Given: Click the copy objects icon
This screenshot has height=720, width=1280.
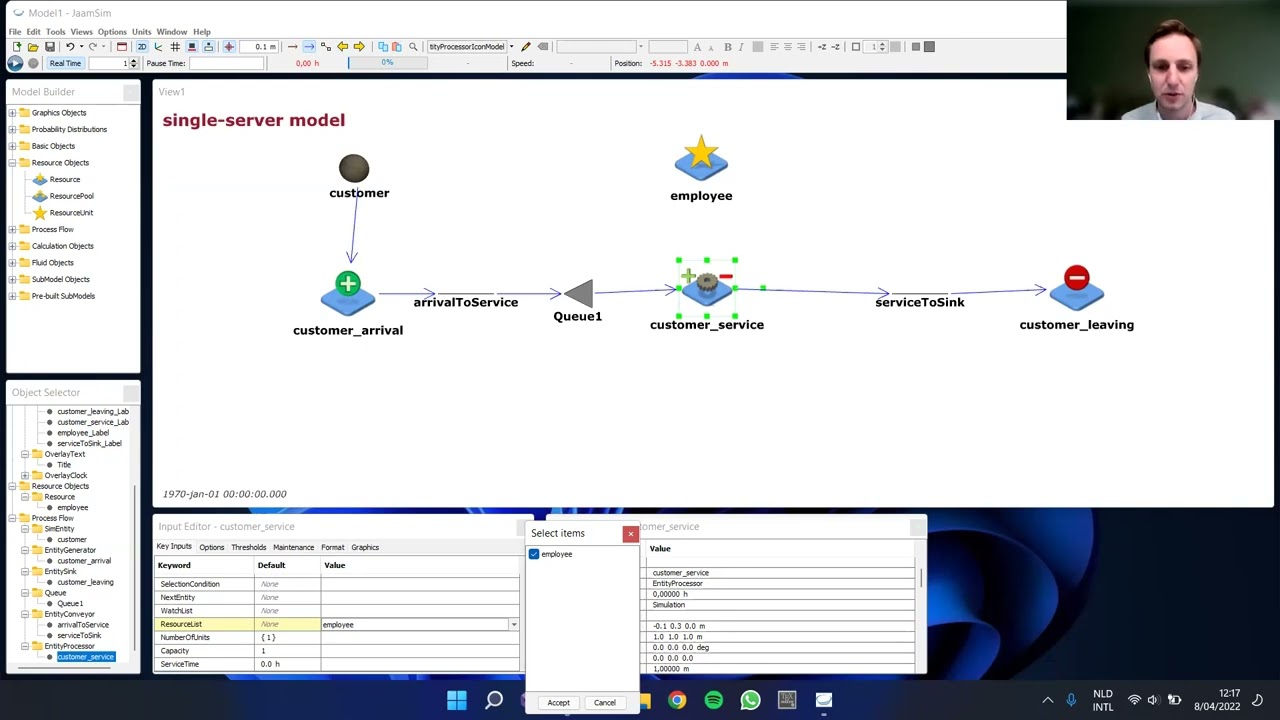Looking at the screenshot, I should 383,46.
